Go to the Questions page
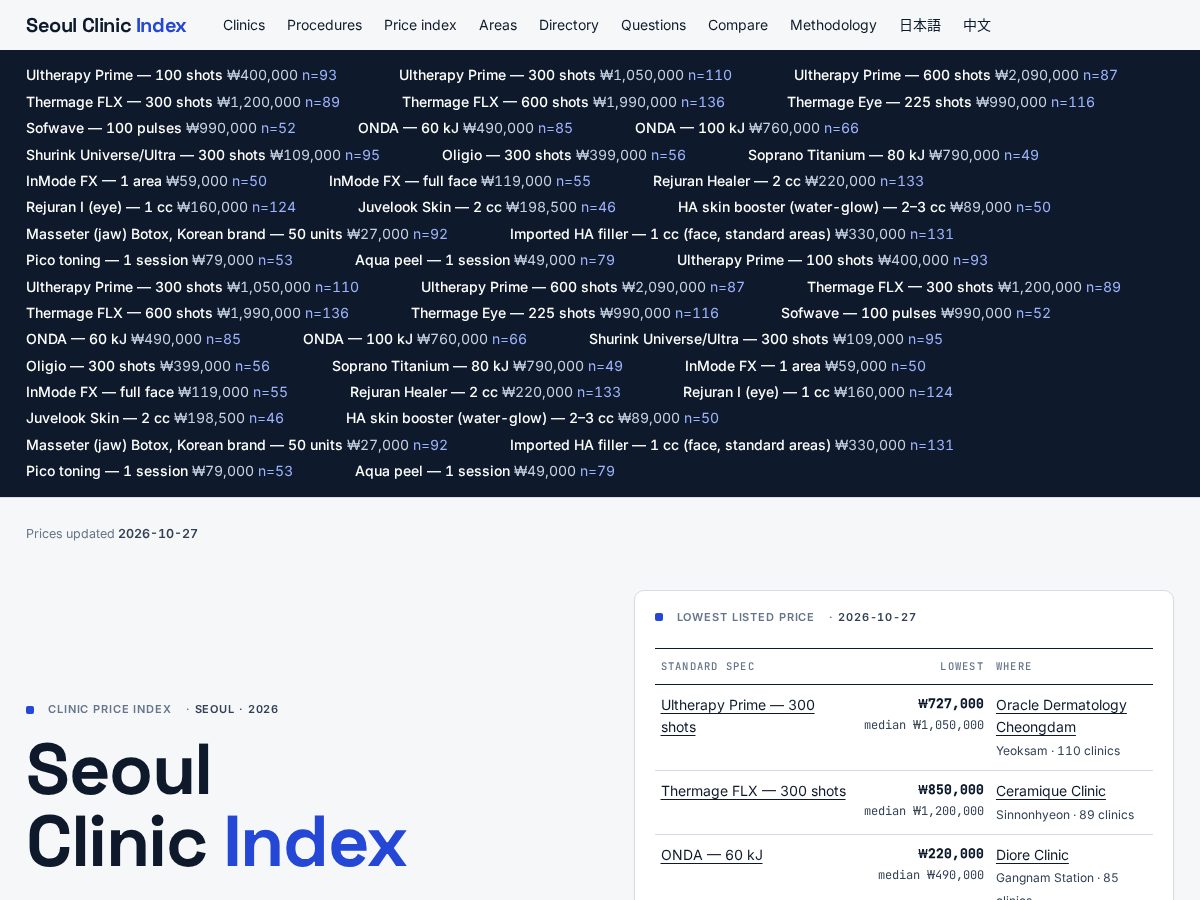The height and width of the screenshot is (900, 1200). click(653, 25)
